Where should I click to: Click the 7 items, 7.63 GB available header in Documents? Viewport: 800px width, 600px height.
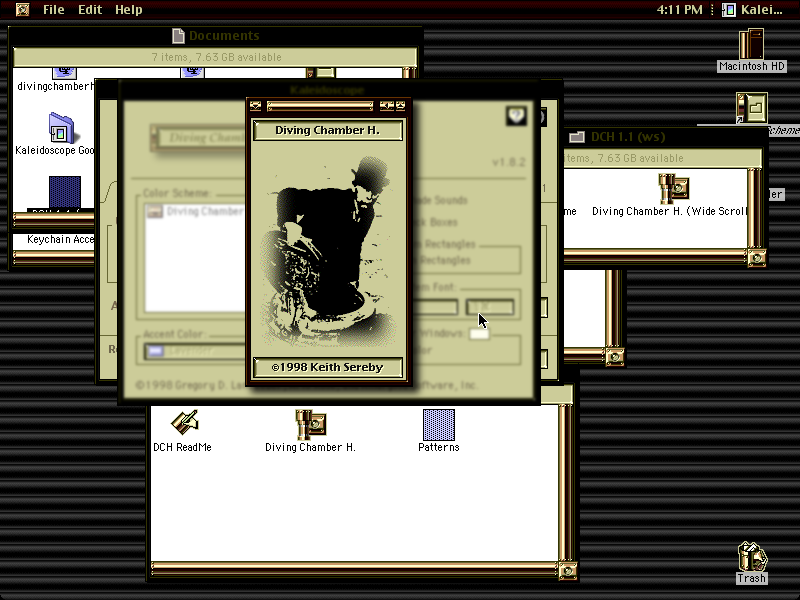216,57
